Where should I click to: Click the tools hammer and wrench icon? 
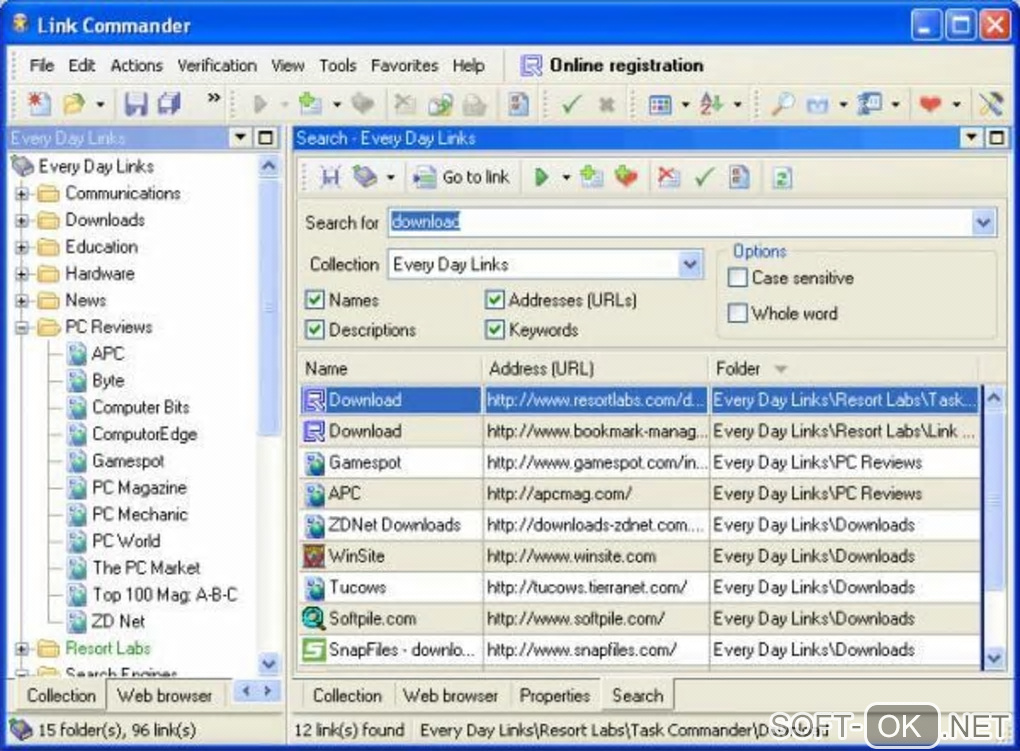click(990, 103)
